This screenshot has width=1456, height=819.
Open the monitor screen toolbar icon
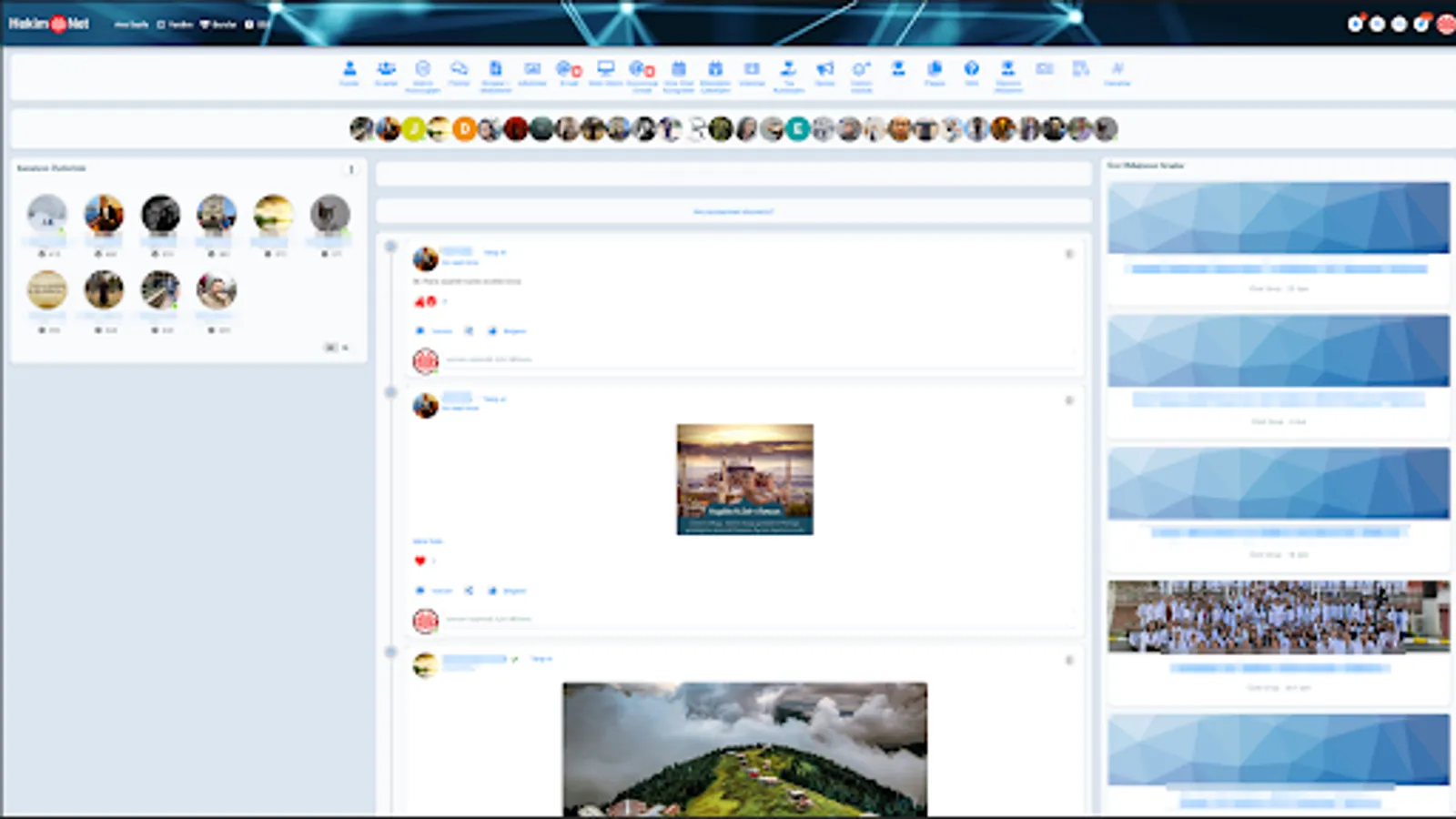(x=606, y=68)
